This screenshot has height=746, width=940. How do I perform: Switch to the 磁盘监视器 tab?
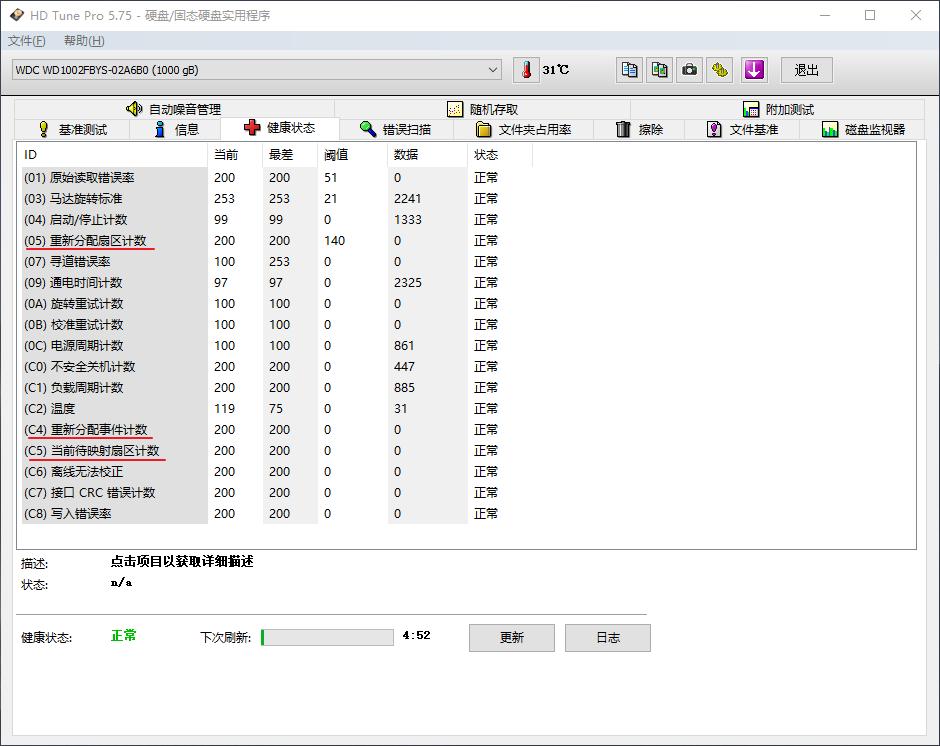[x=863, y=129]
